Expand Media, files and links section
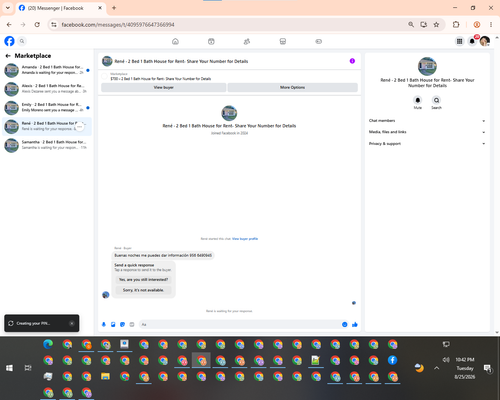 427,132
